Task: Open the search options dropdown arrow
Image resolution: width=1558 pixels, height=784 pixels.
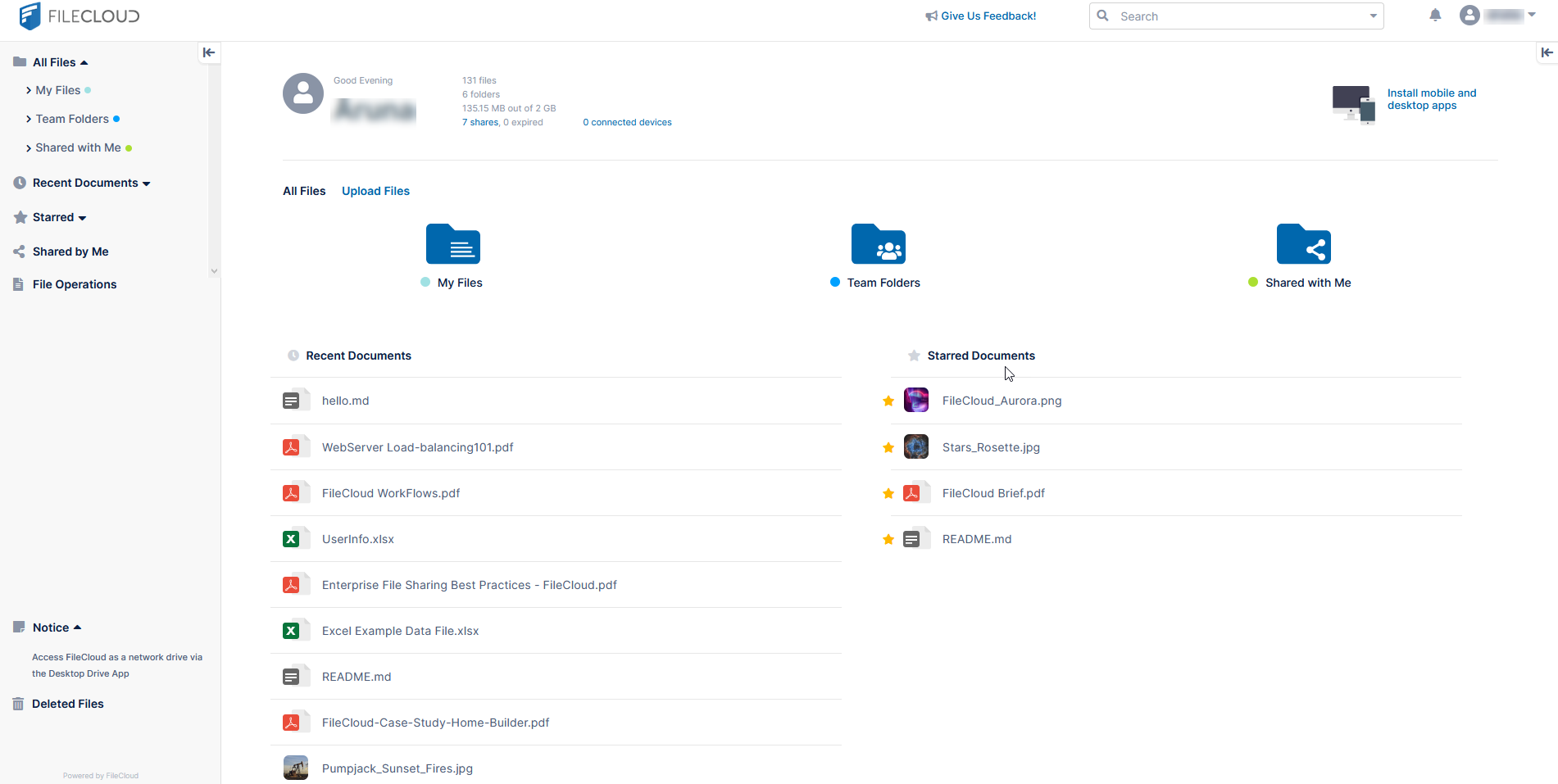Action: [1374, 16]
